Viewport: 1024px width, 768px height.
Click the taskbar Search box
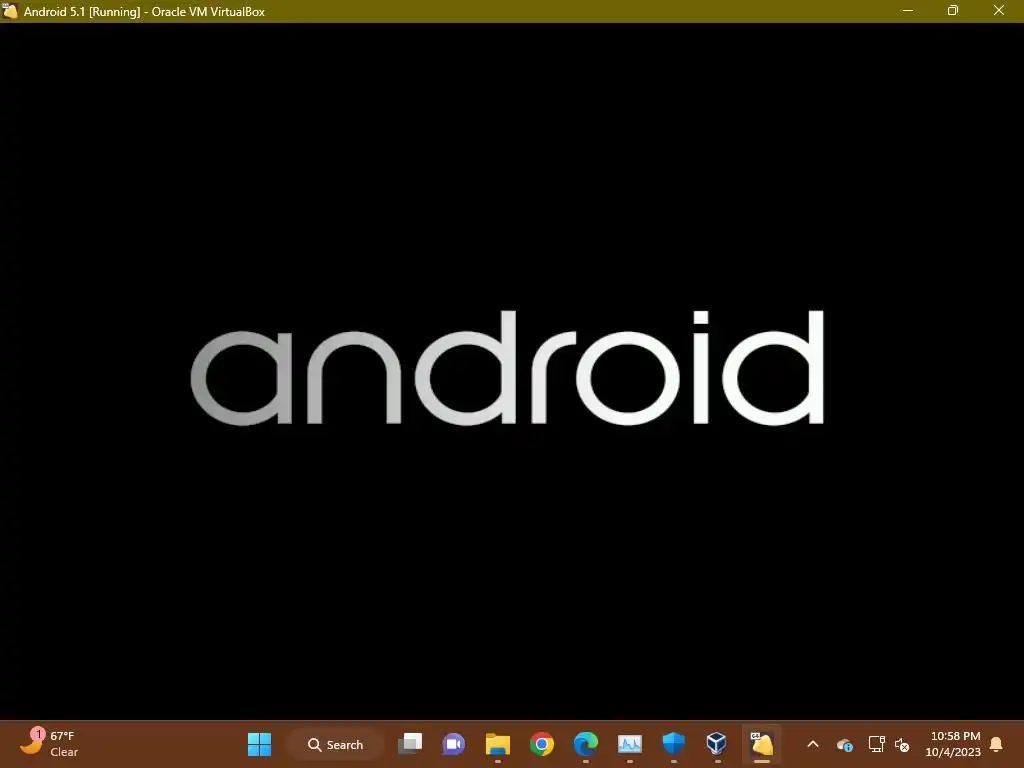pyautogui.click(x=335, y=744)
